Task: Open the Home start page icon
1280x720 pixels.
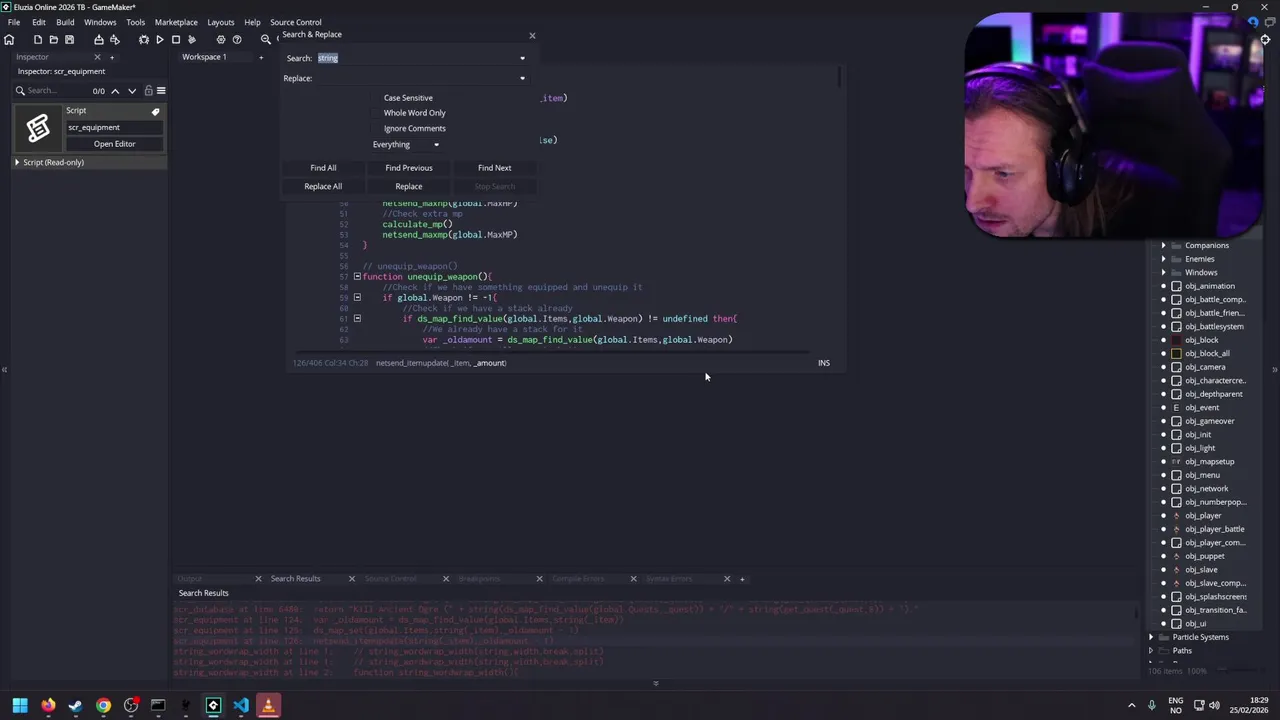Action: tap(9, 39)
